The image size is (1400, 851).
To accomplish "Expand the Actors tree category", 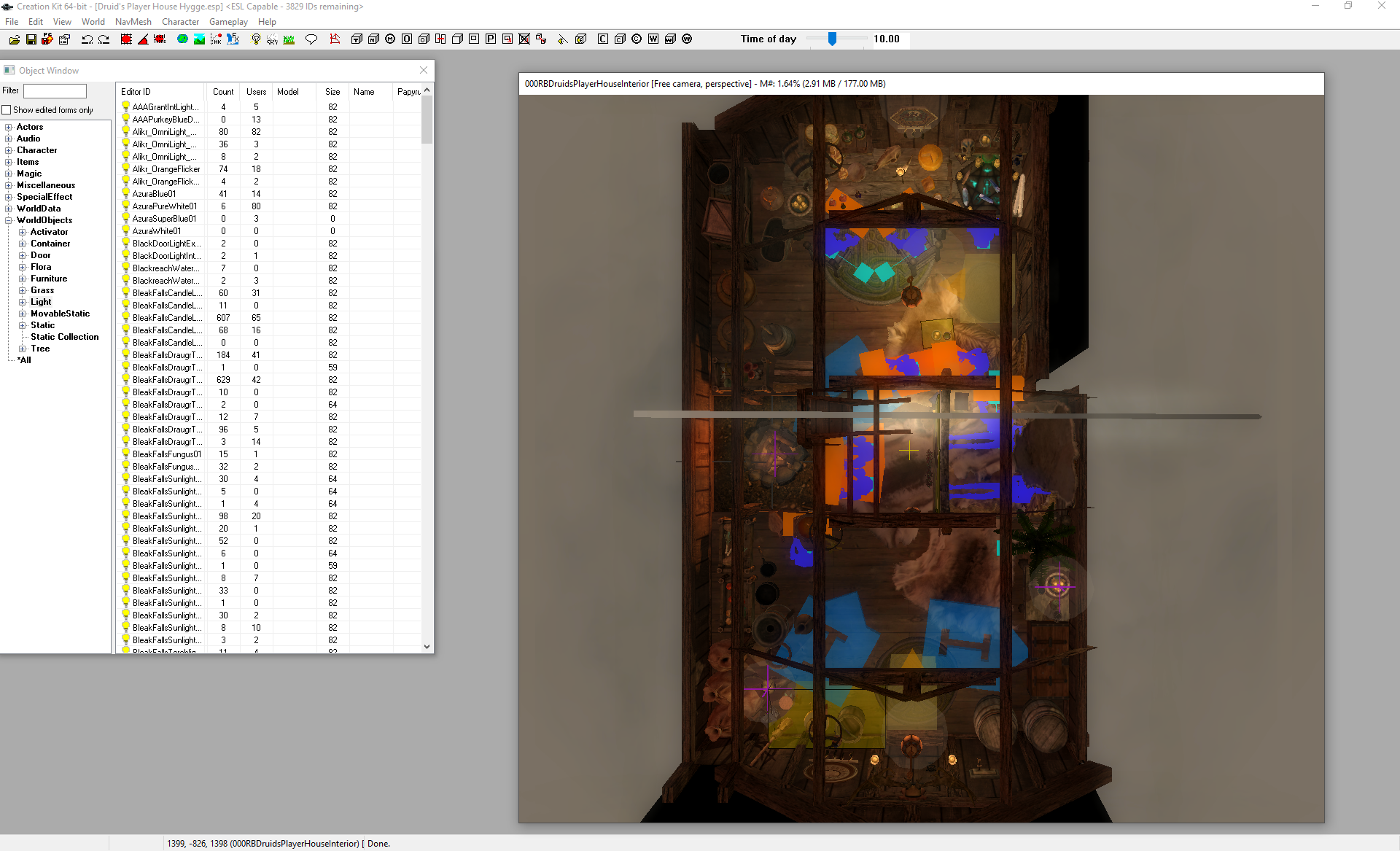I will pos(9,127).
